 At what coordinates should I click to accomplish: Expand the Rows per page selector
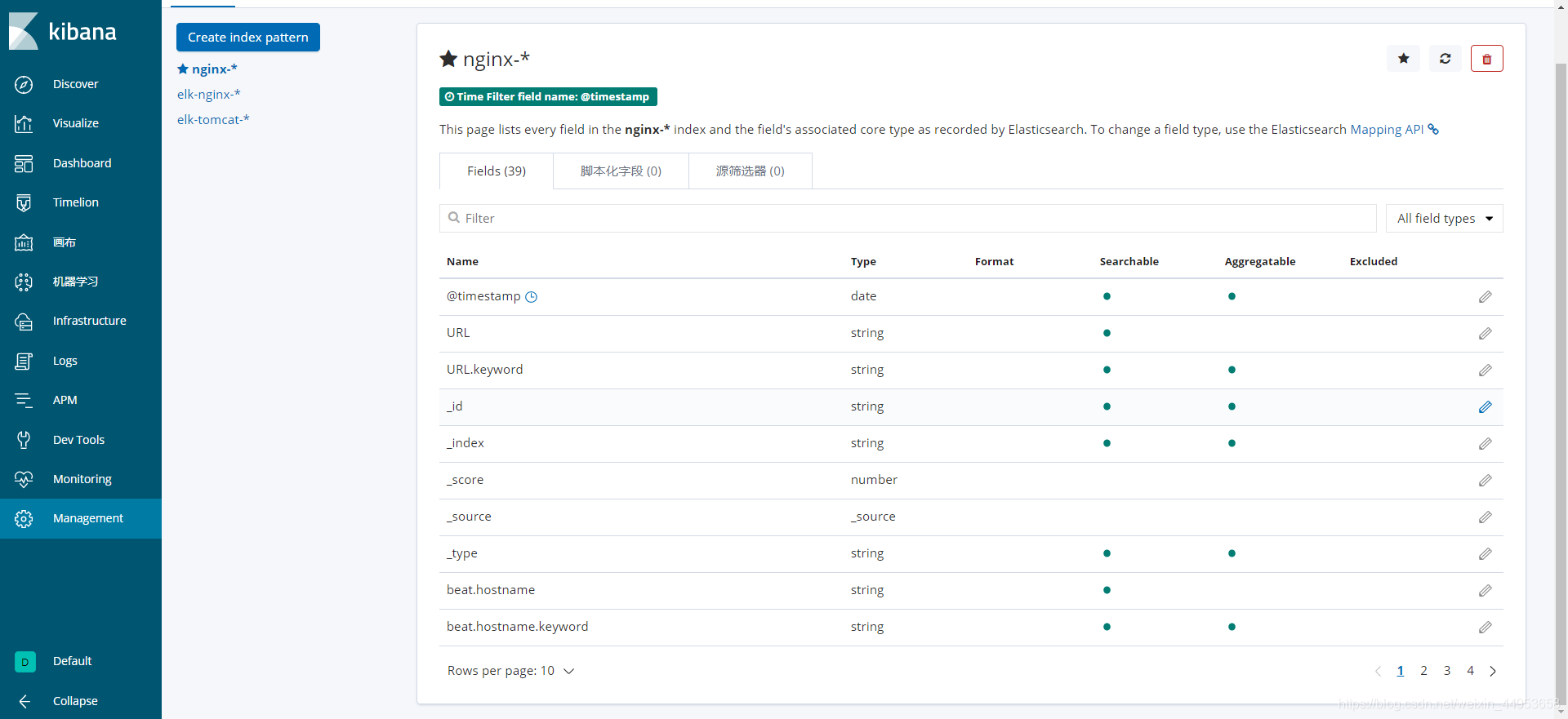[510, 671]
